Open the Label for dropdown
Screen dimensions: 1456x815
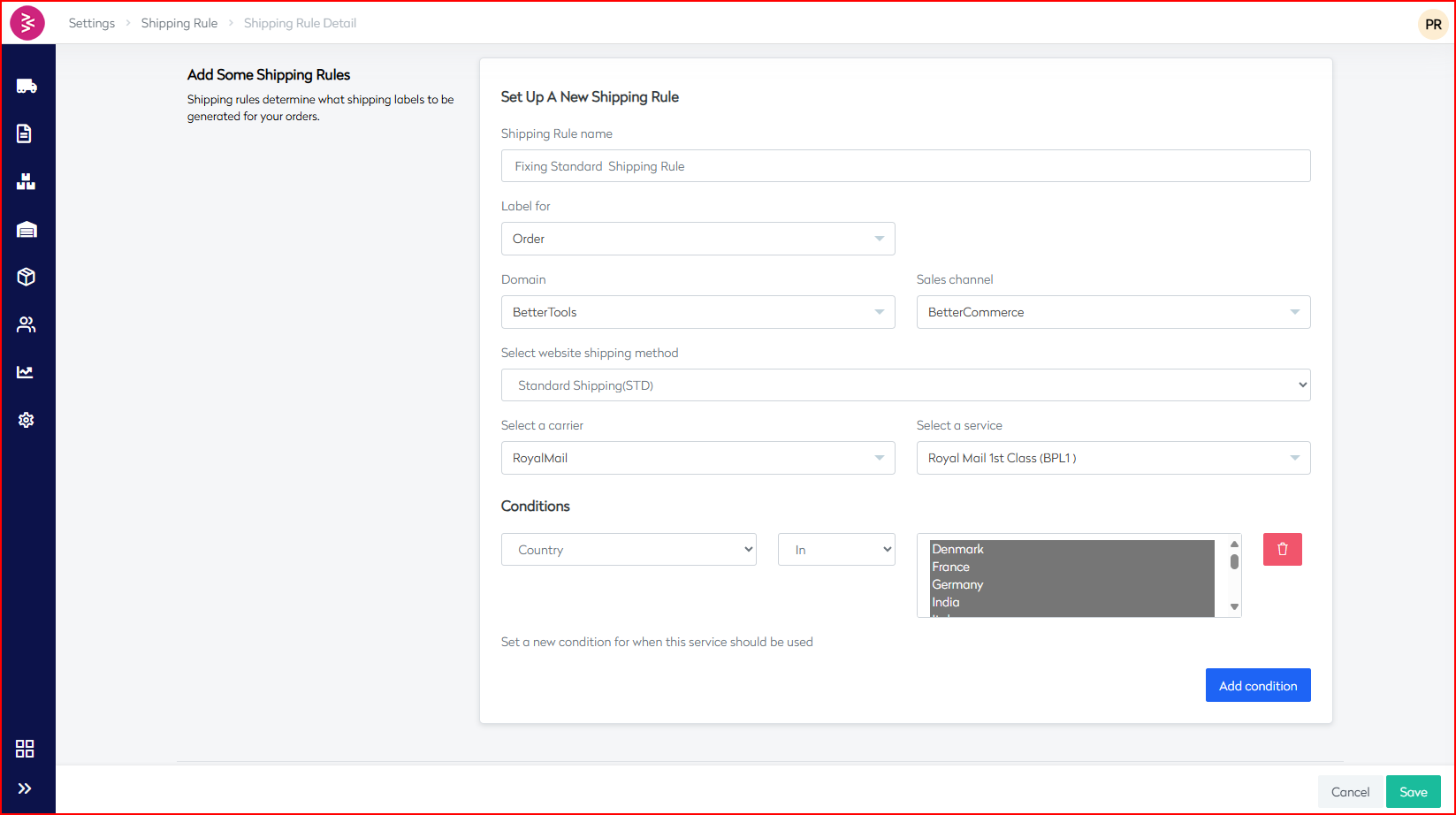pos(698,238)
